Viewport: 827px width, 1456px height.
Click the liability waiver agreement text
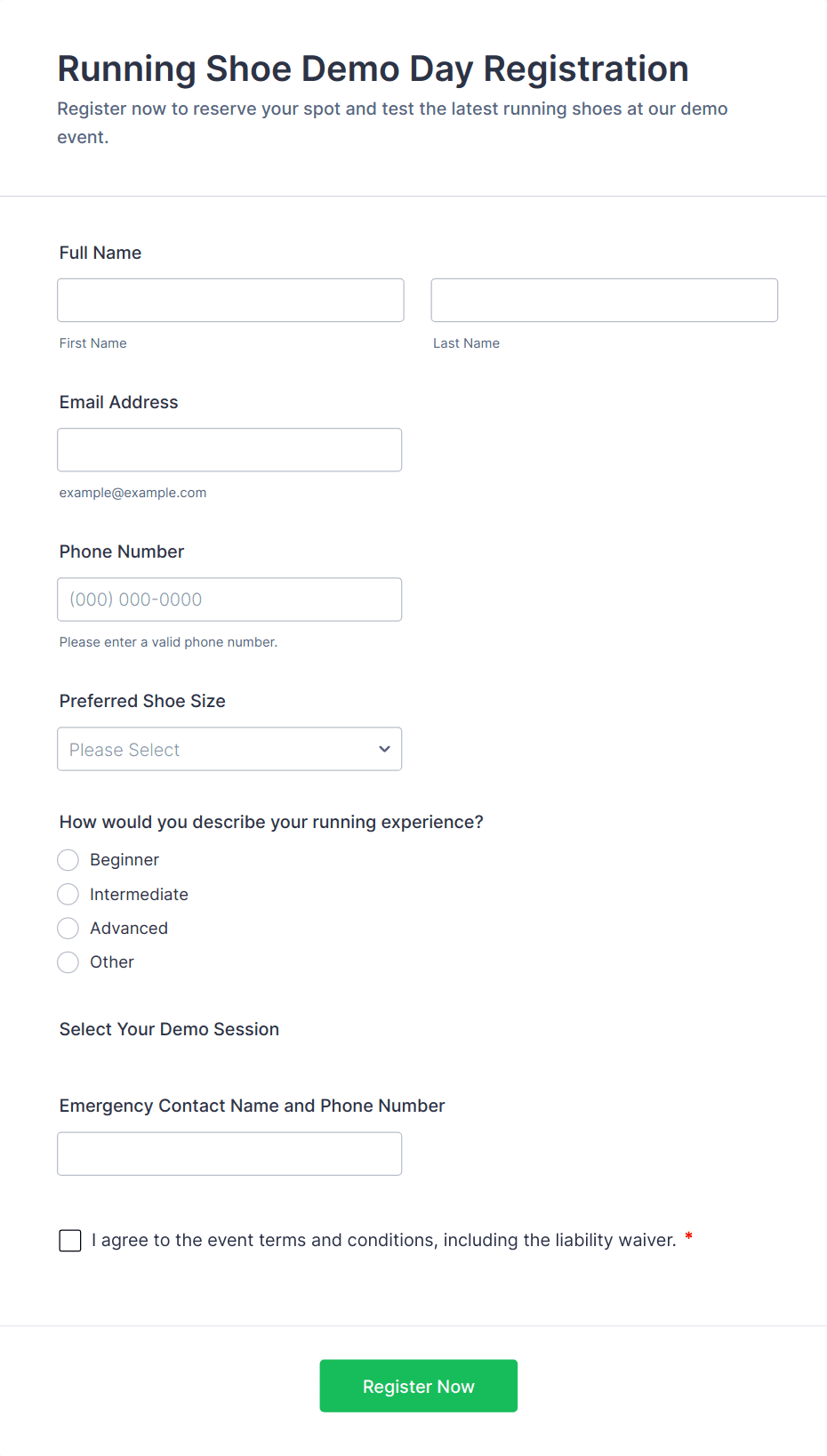(x=384, y=1240)
